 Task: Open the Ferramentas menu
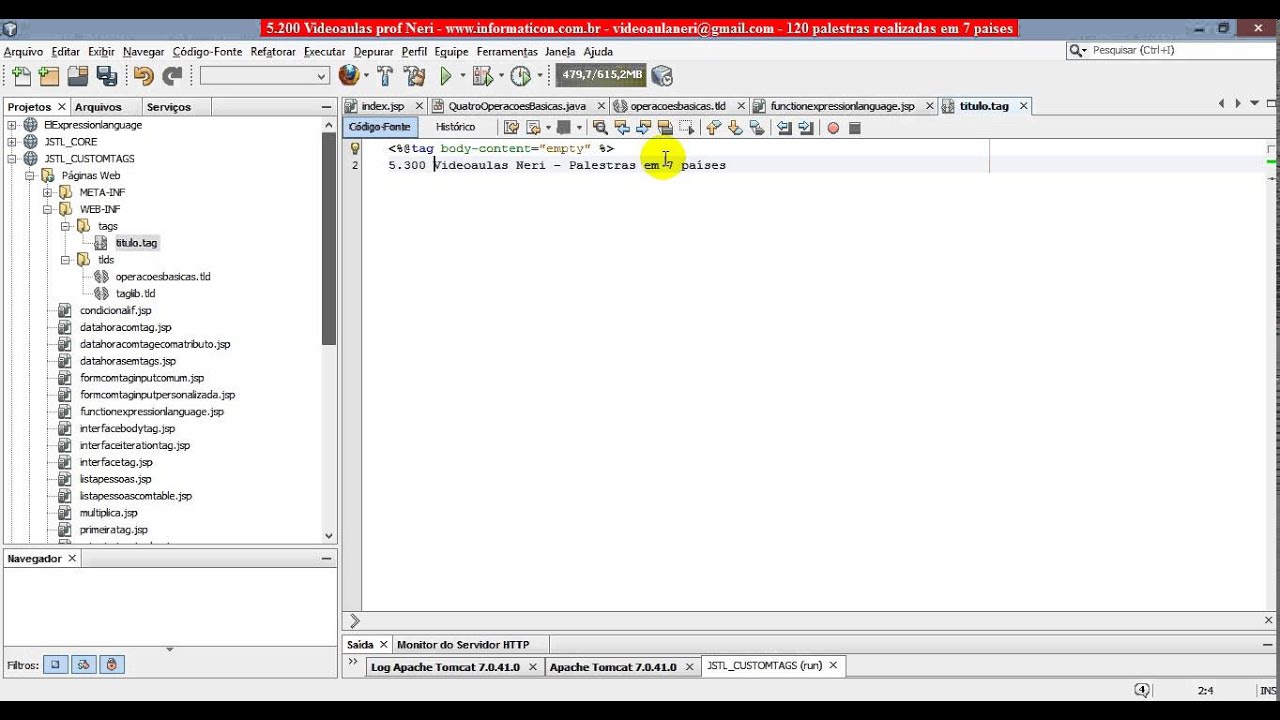(x=507, y=51)
